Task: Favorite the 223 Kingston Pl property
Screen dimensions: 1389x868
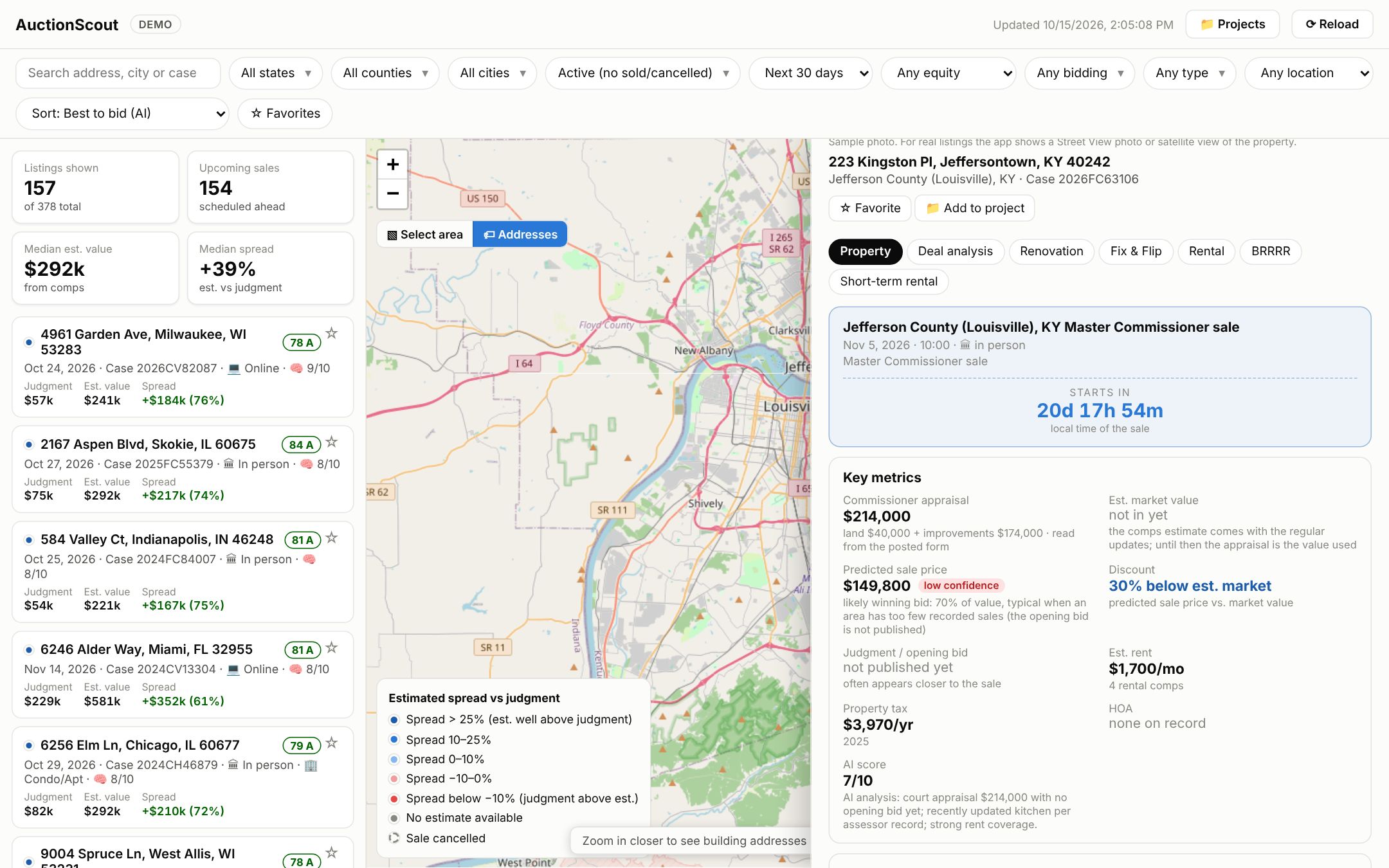Action: click(870, 208)
